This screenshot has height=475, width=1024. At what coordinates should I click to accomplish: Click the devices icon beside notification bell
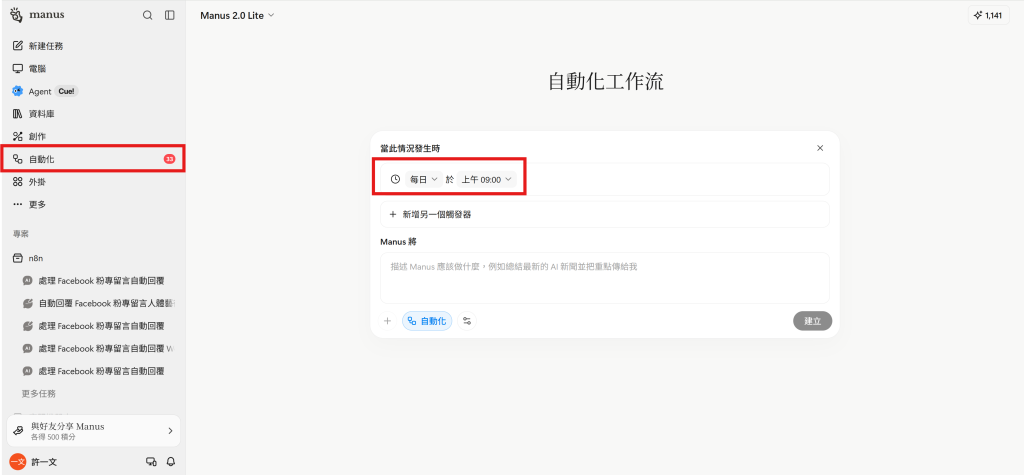click(151, 462)
